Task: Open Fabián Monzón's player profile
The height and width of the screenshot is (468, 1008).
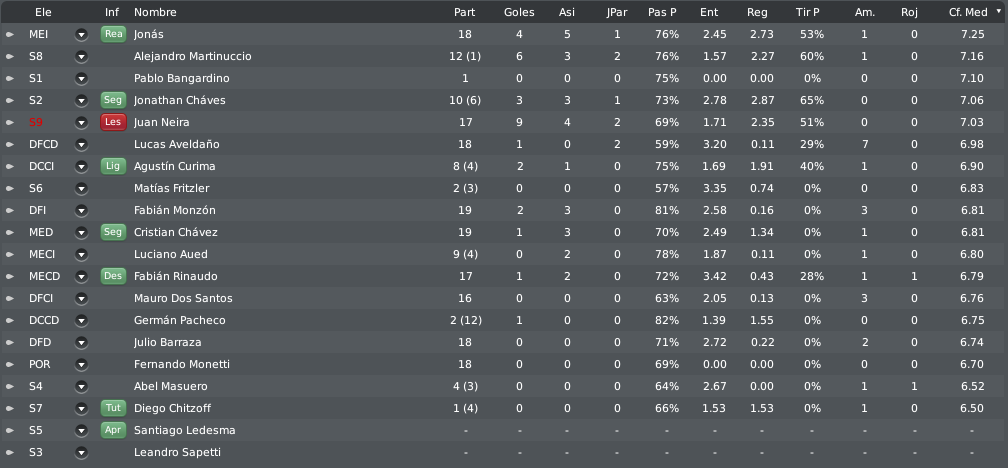Action: click(x=174, y=210)
